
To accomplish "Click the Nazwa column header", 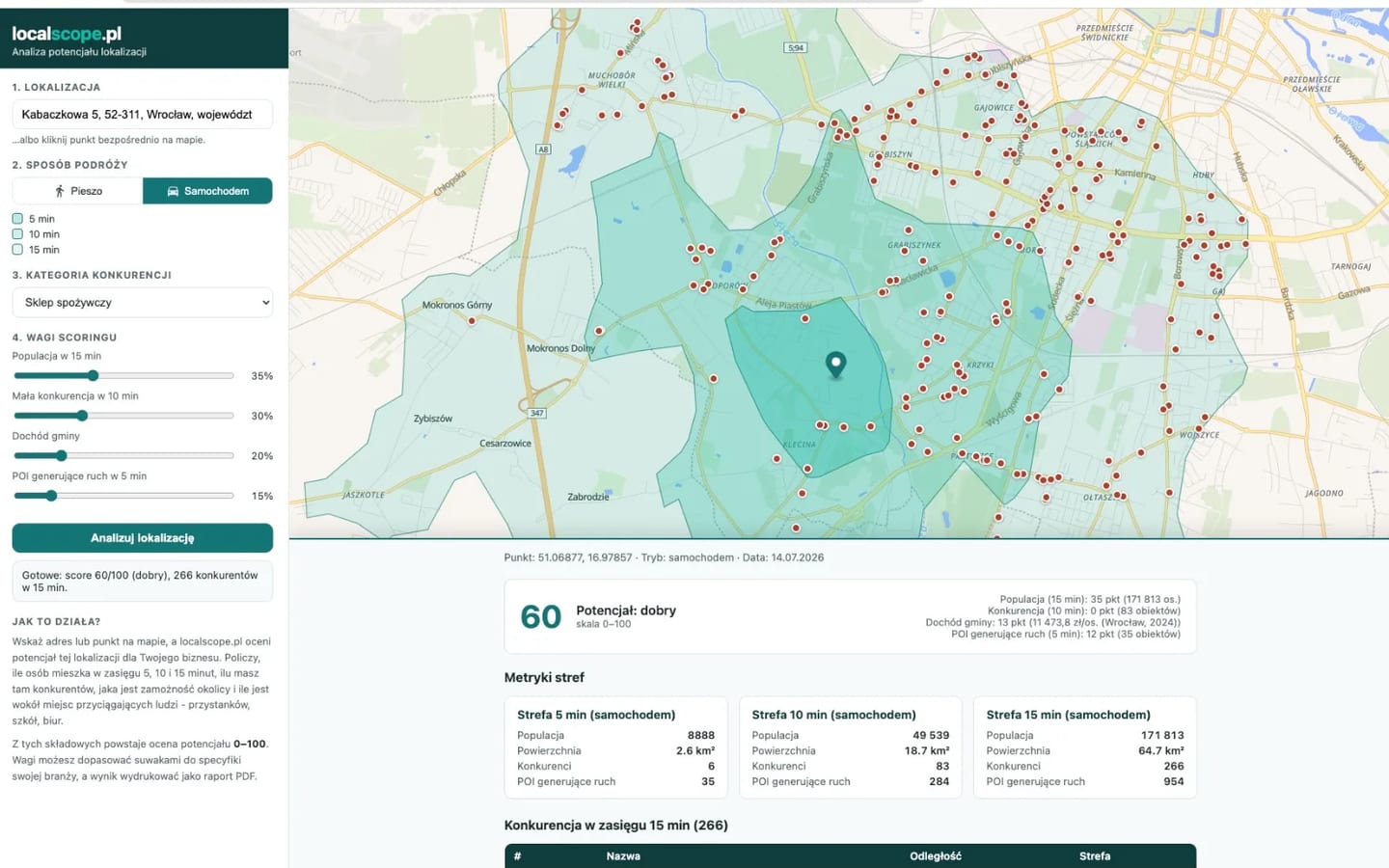I will pyautogui.click(x=623, y=856).
